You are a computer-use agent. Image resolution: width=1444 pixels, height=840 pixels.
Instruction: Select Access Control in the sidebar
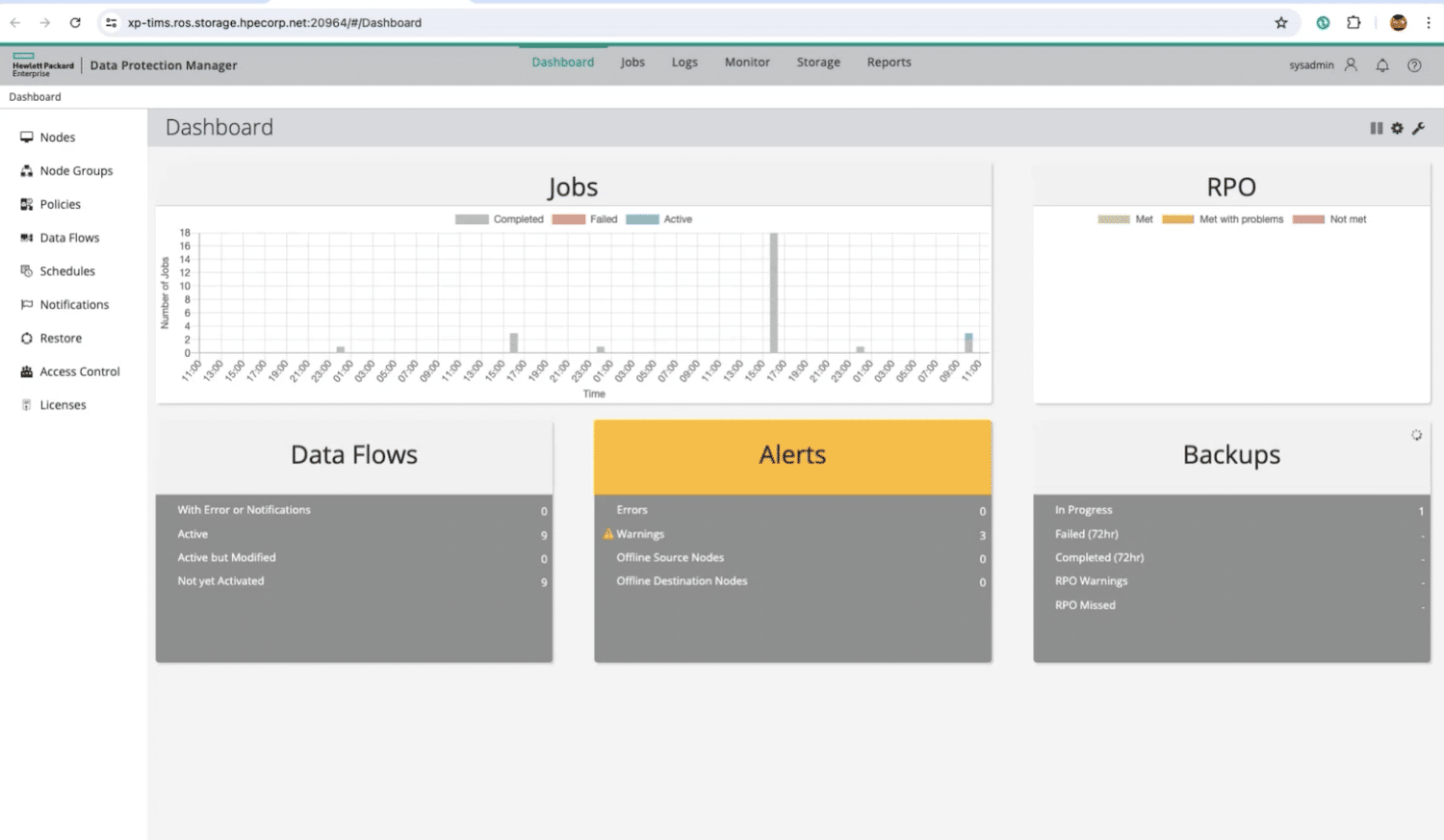[x=80, y=371]
